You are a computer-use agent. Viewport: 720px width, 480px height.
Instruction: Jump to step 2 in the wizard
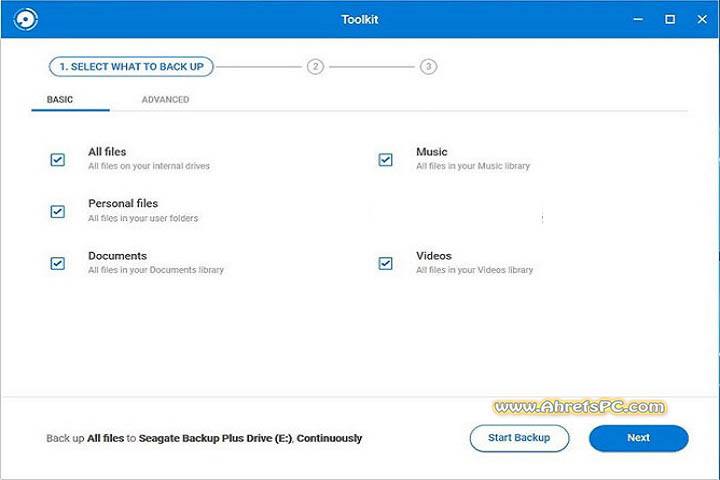pos(315,67)
